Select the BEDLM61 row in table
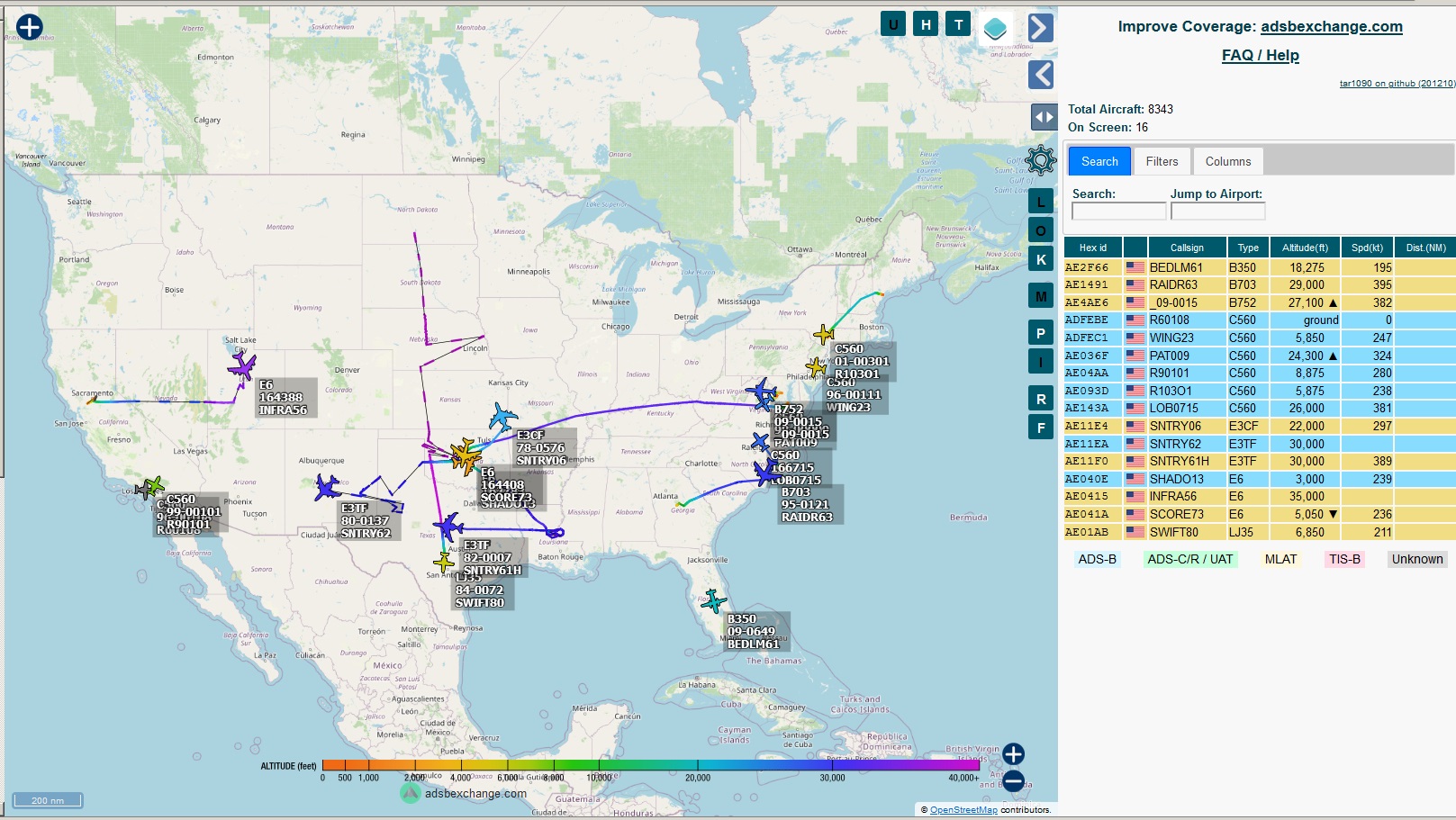The height and width of the screenshot is (820, 1456). tap(1260, 267)
